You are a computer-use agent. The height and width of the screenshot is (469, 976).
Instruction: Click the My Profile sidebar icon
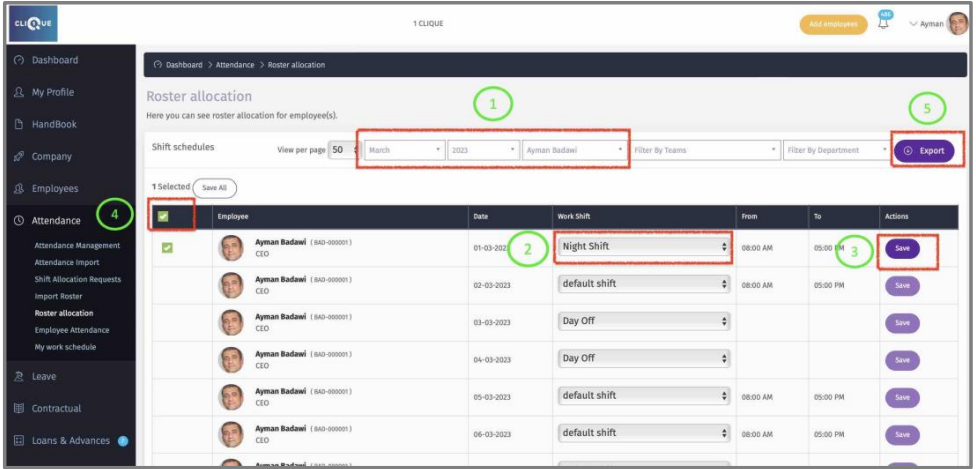pos(19,92)
